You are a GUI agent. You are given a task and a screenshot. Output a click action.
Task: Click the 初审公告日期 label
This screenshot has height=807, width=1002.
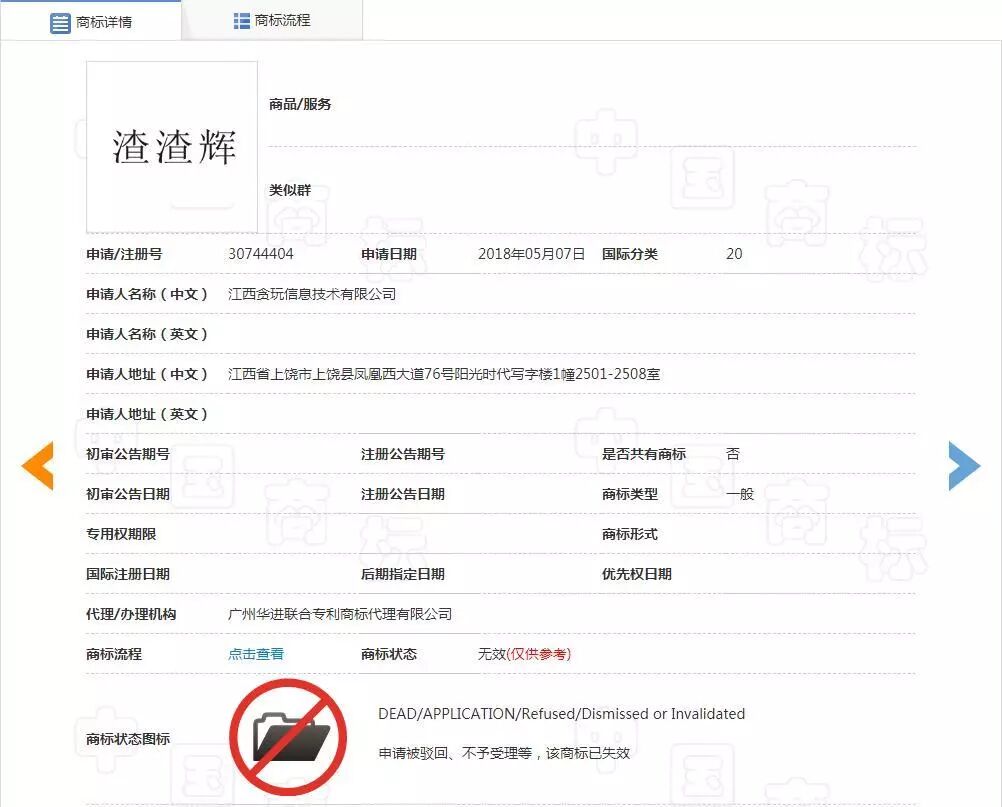tap(128, 494)
